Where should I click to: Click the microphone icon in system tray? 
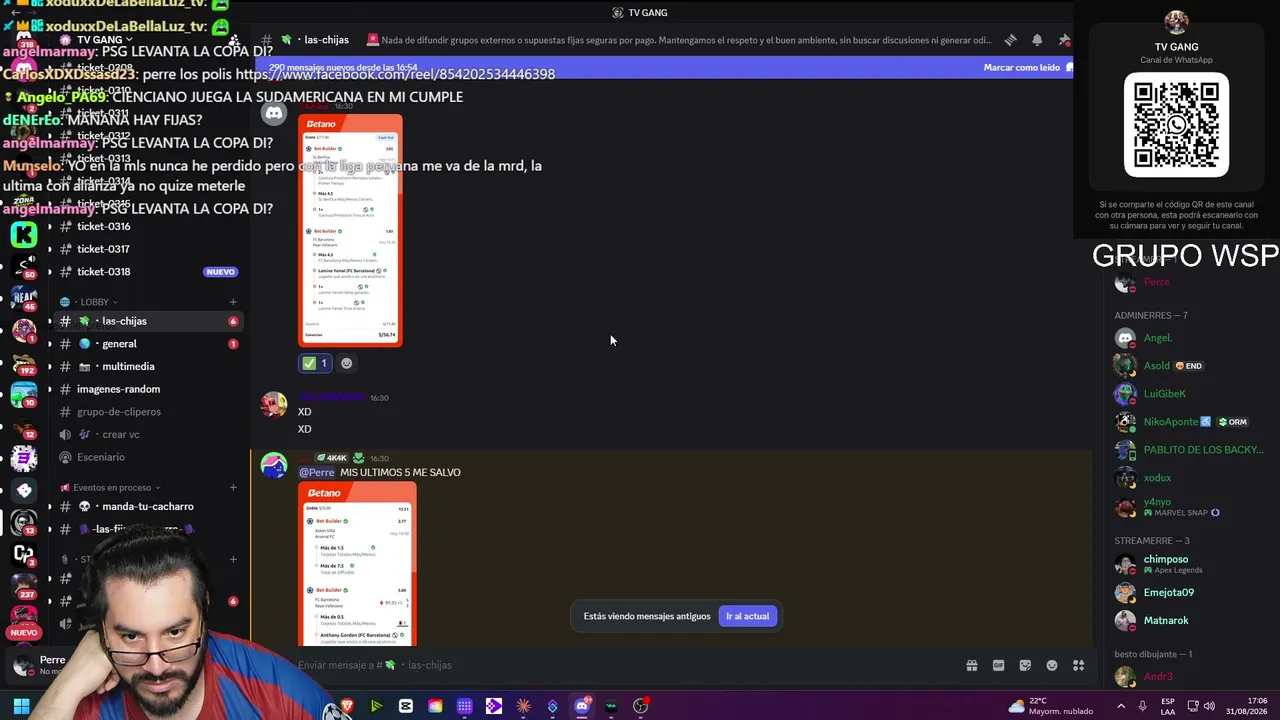[x=1142, y=706]
